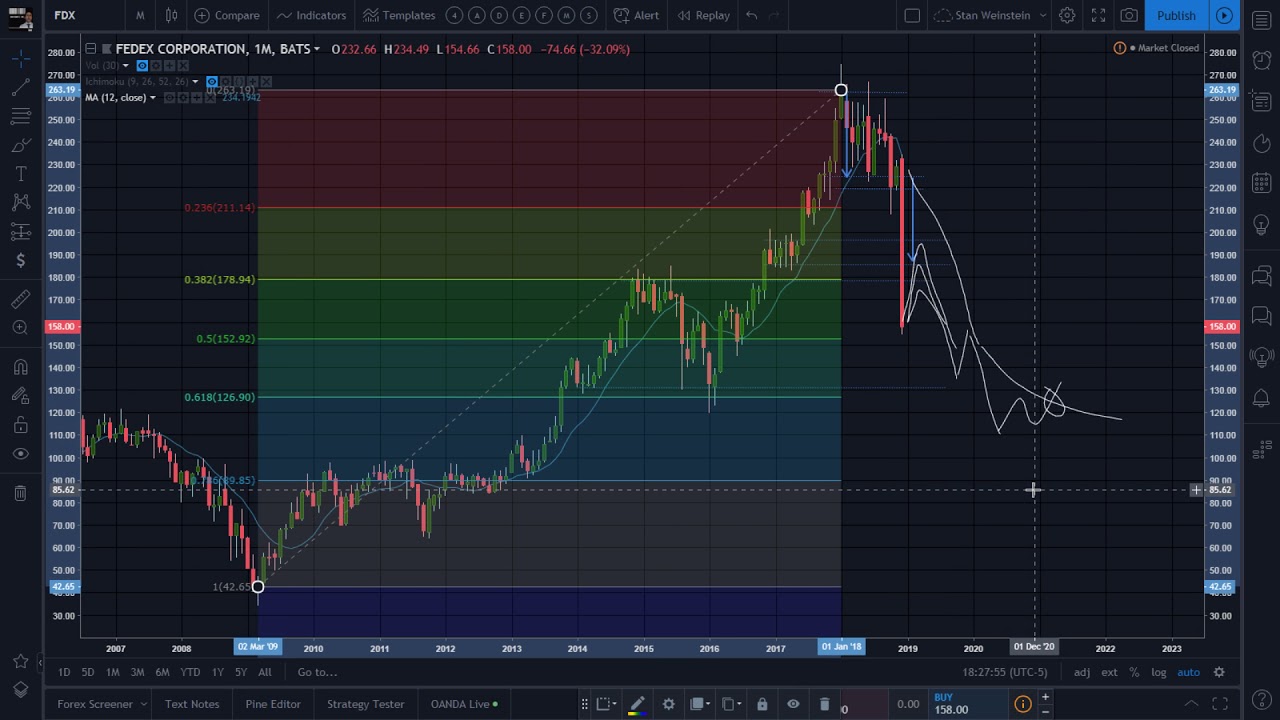Select the trend line drawing tool

tap(20, 89)
